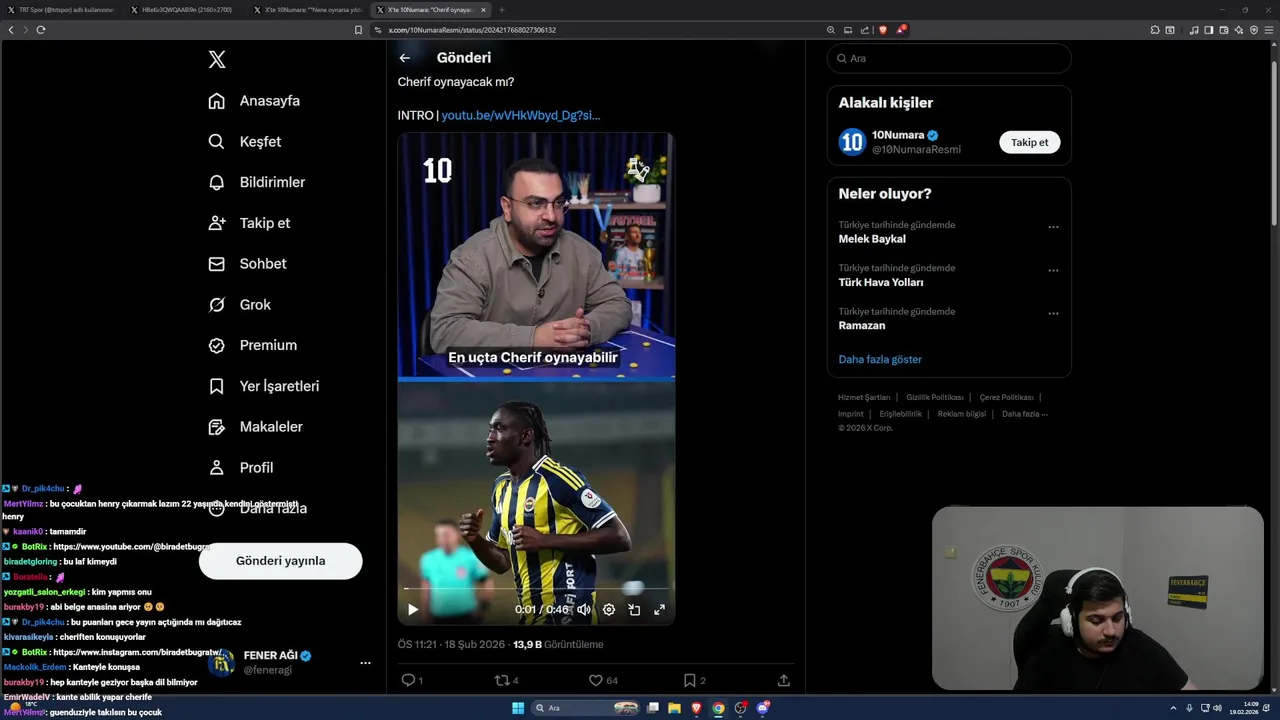Open Discord from the taskbar
The height and width of the screenshot is (720, 1280).
763,708
